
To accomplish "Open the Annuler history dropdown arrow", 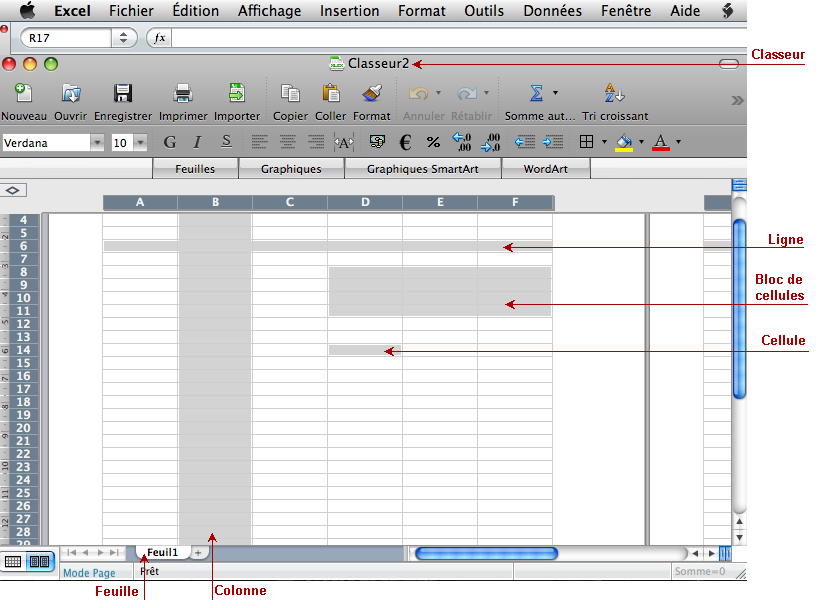I will [x=438, y=93].
